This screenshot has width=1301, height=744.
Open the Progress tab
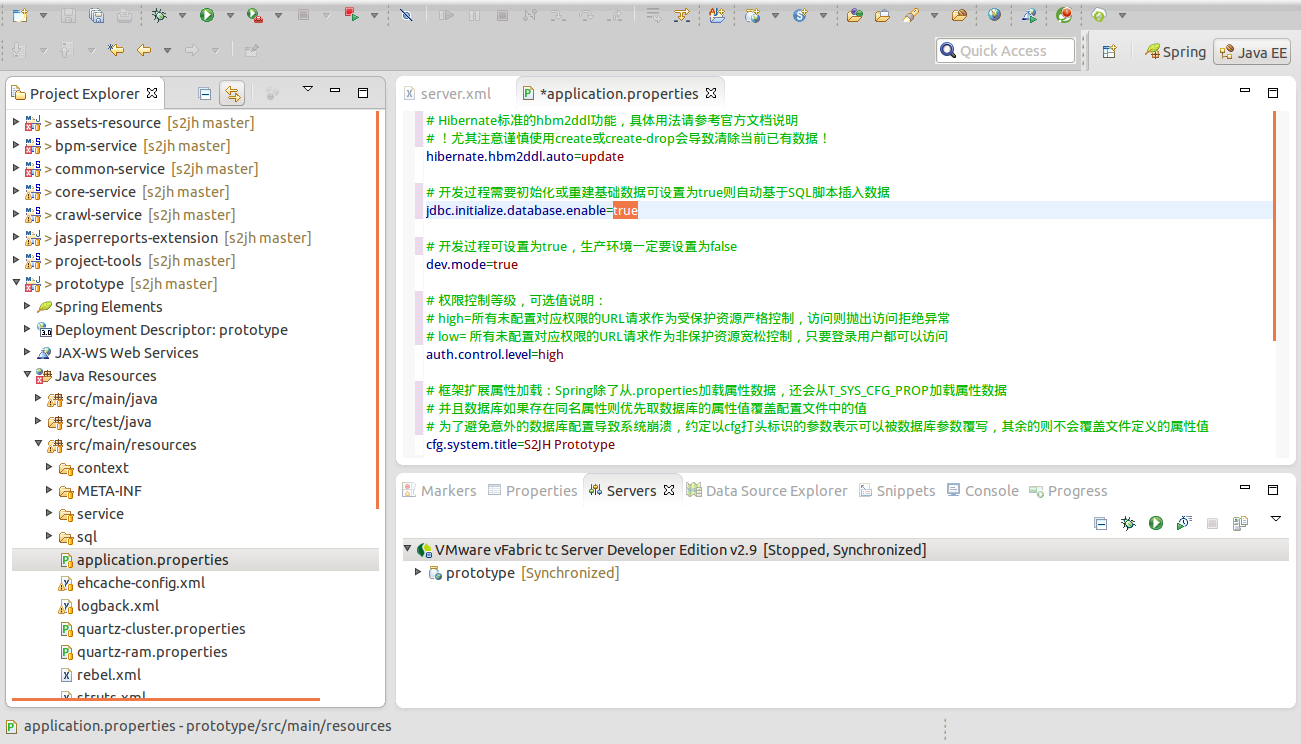point(1068,491)
